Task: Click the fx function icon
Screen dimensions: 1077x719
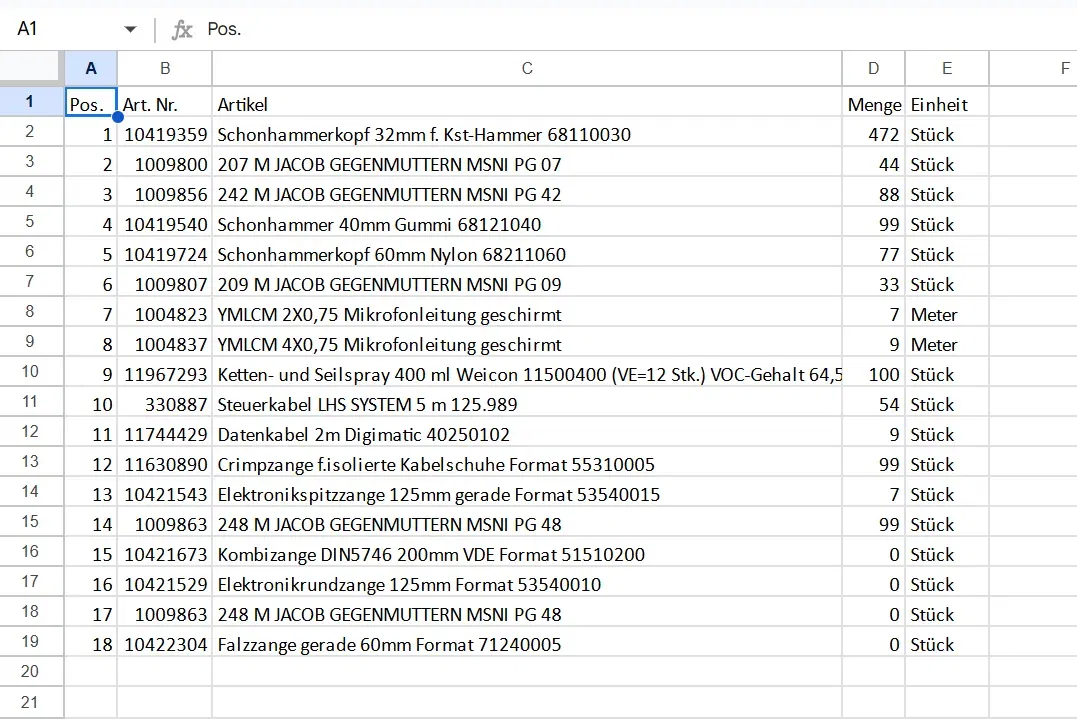Action: [x=182, y=29]
